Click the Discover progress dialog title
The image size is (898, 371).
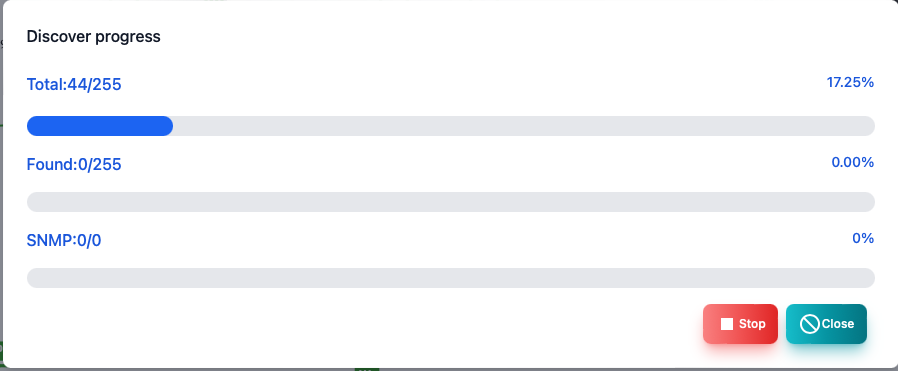(93, 37)
